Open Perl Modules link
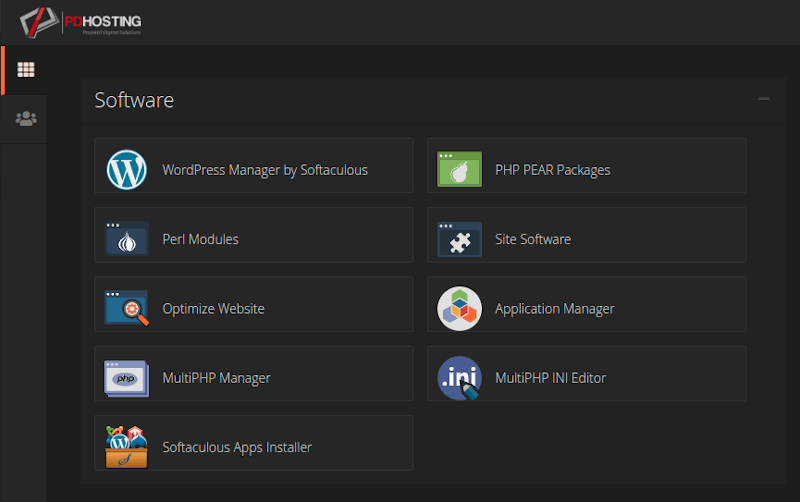Image resolution: width=800 pixels, height=502 pixels. click(x=201, y=239)
